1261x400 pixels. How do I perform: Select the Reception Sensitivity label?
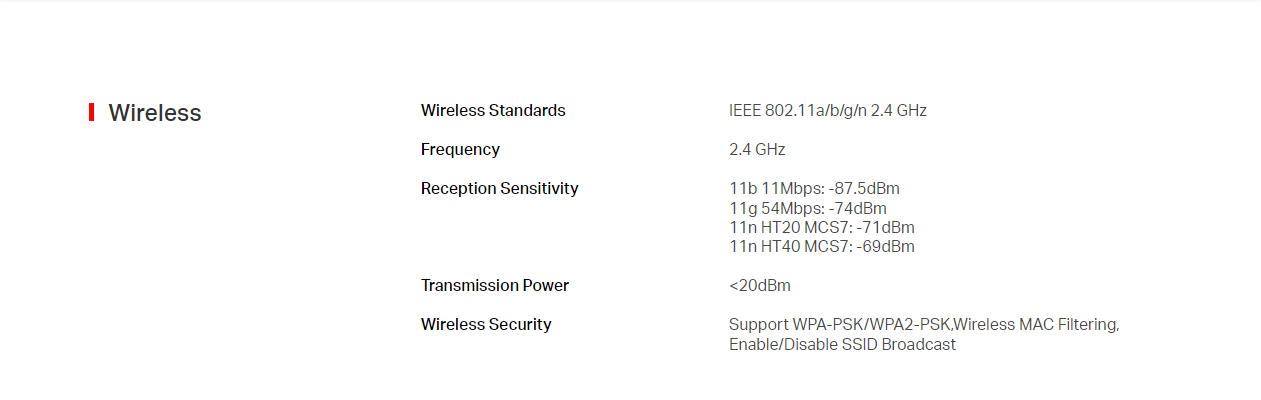pyautogui.click(x=499, y=188)
